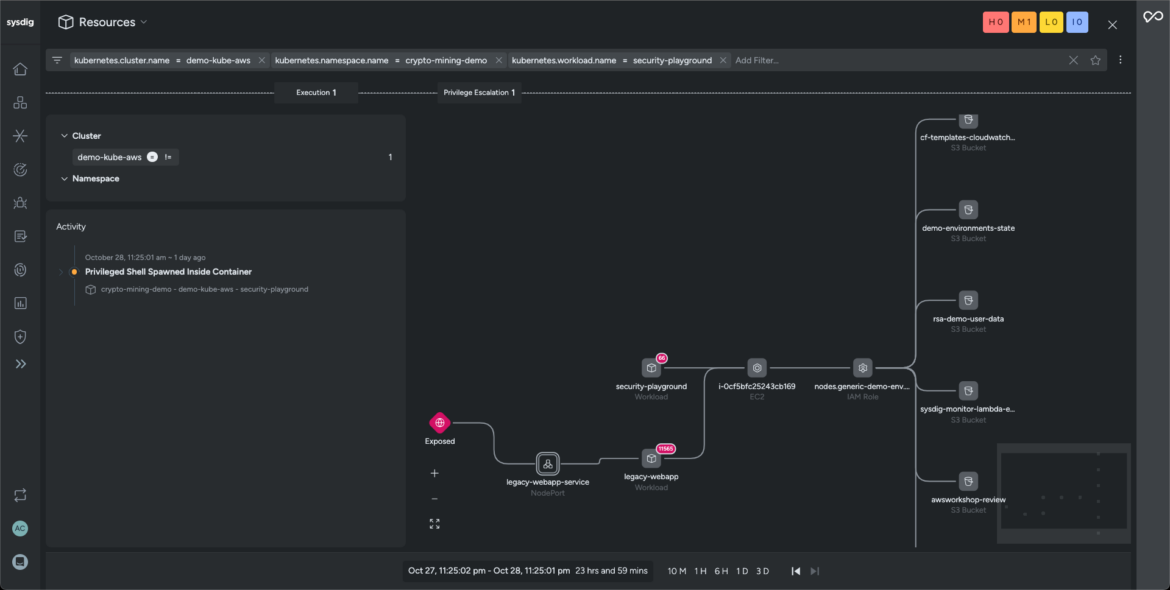
Task: Select the legacy-webapp-service NodePort icon
Action: tap(548, 464)
